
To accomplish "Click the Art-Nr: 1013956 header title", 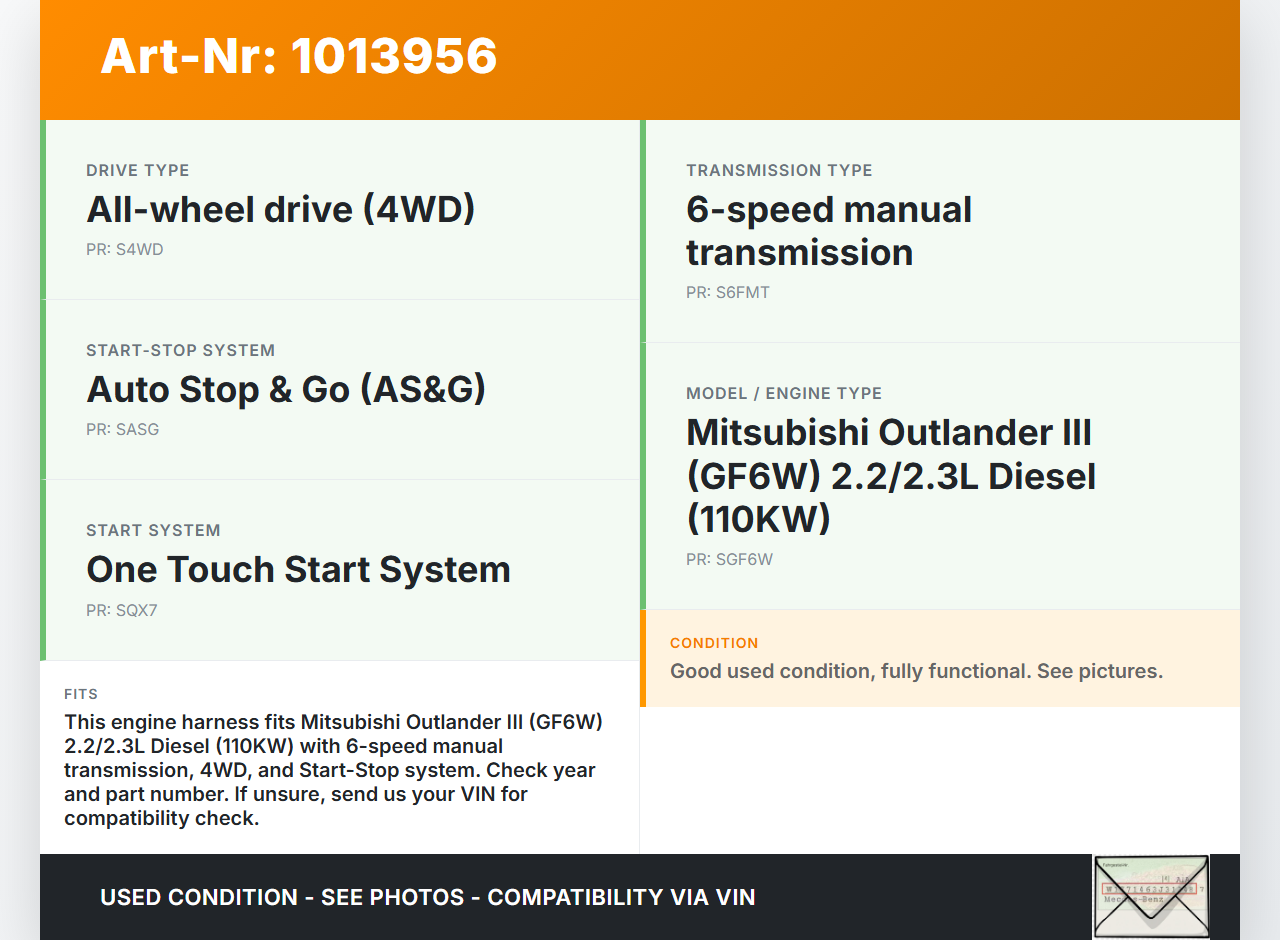I will 298,56.
